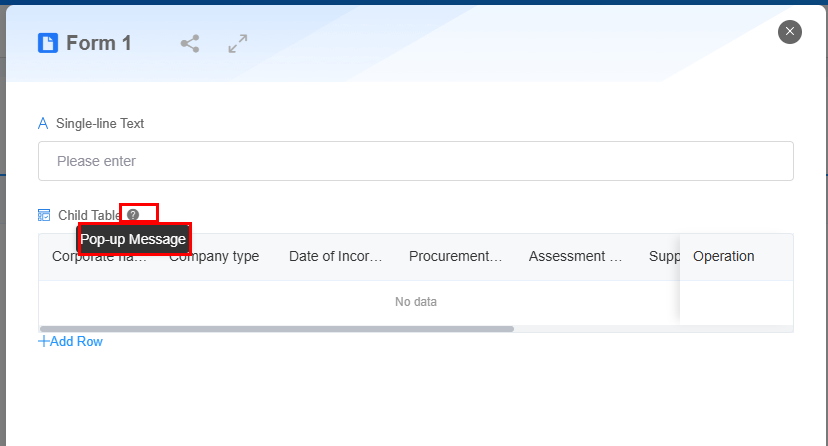The width and height of the screenshot is (828, 446).
Task: Add a row to the child table
Action: (x=70, y=341)
